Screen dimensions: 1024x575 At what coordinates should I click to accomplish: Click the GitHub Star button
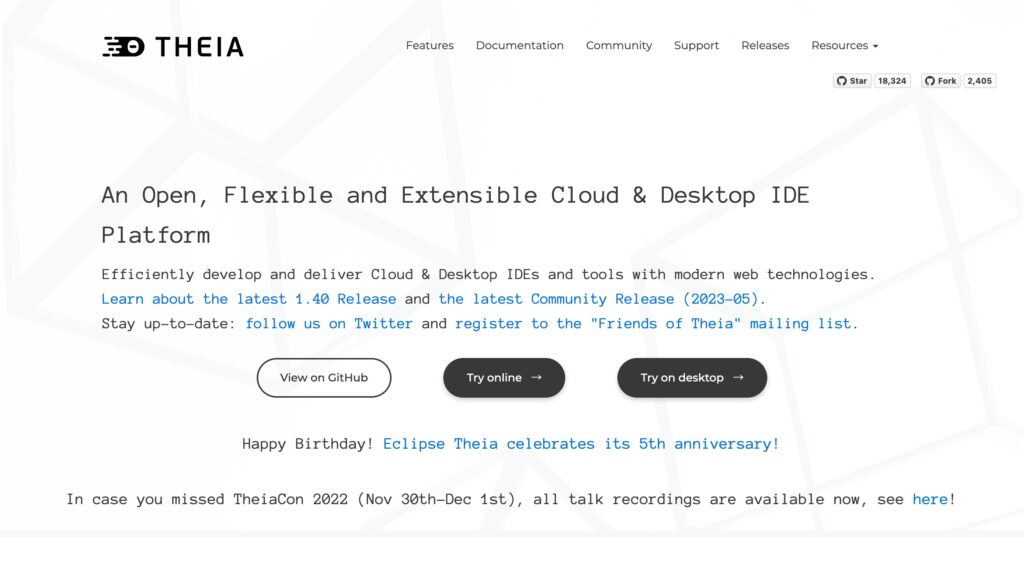coord(852,81)
